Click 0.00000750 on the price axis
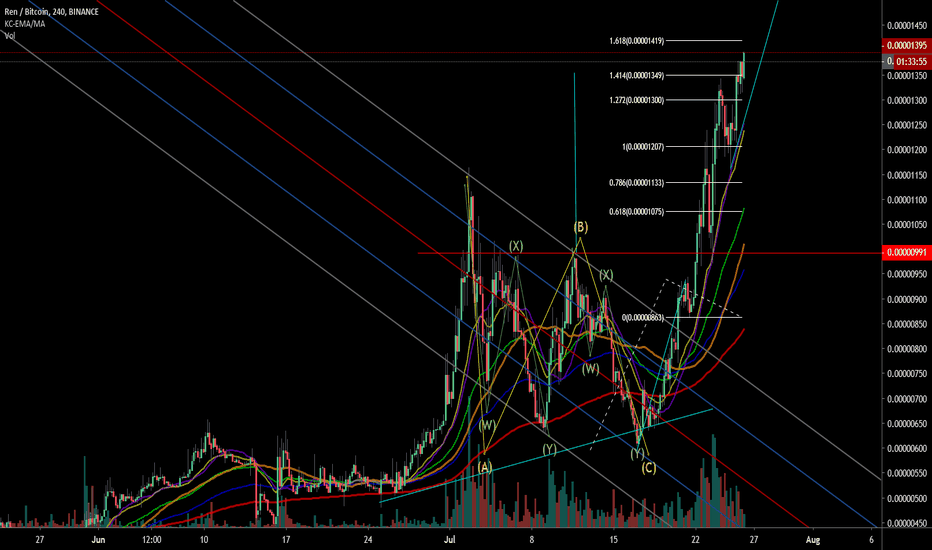The width and height of the screenshot is (932, 550). point(906,374)
